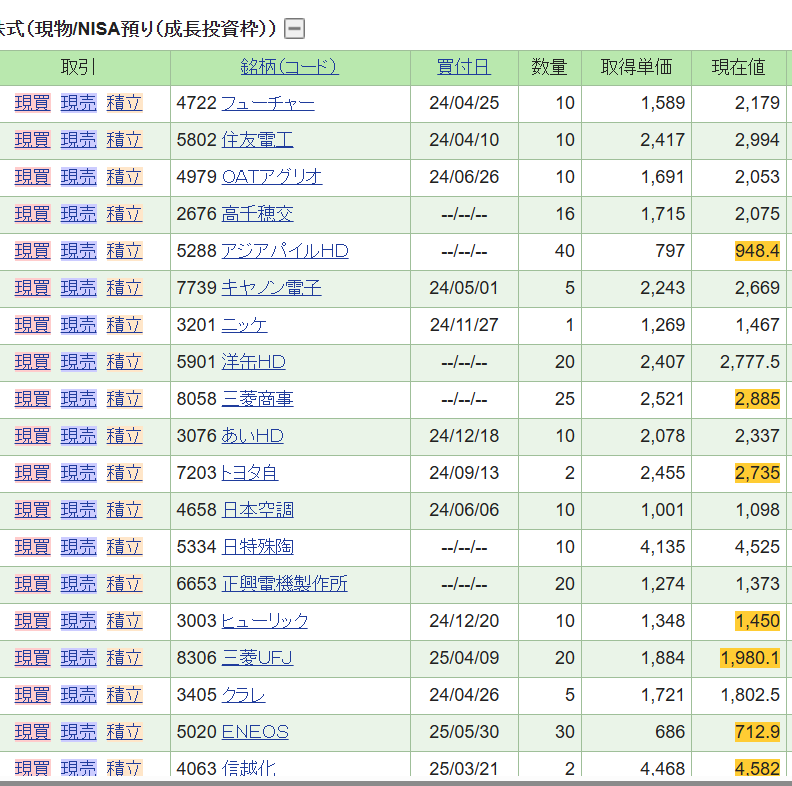
Task: Collapse the 現物/NISA預り section with minus icon
Action: (294, 28)
